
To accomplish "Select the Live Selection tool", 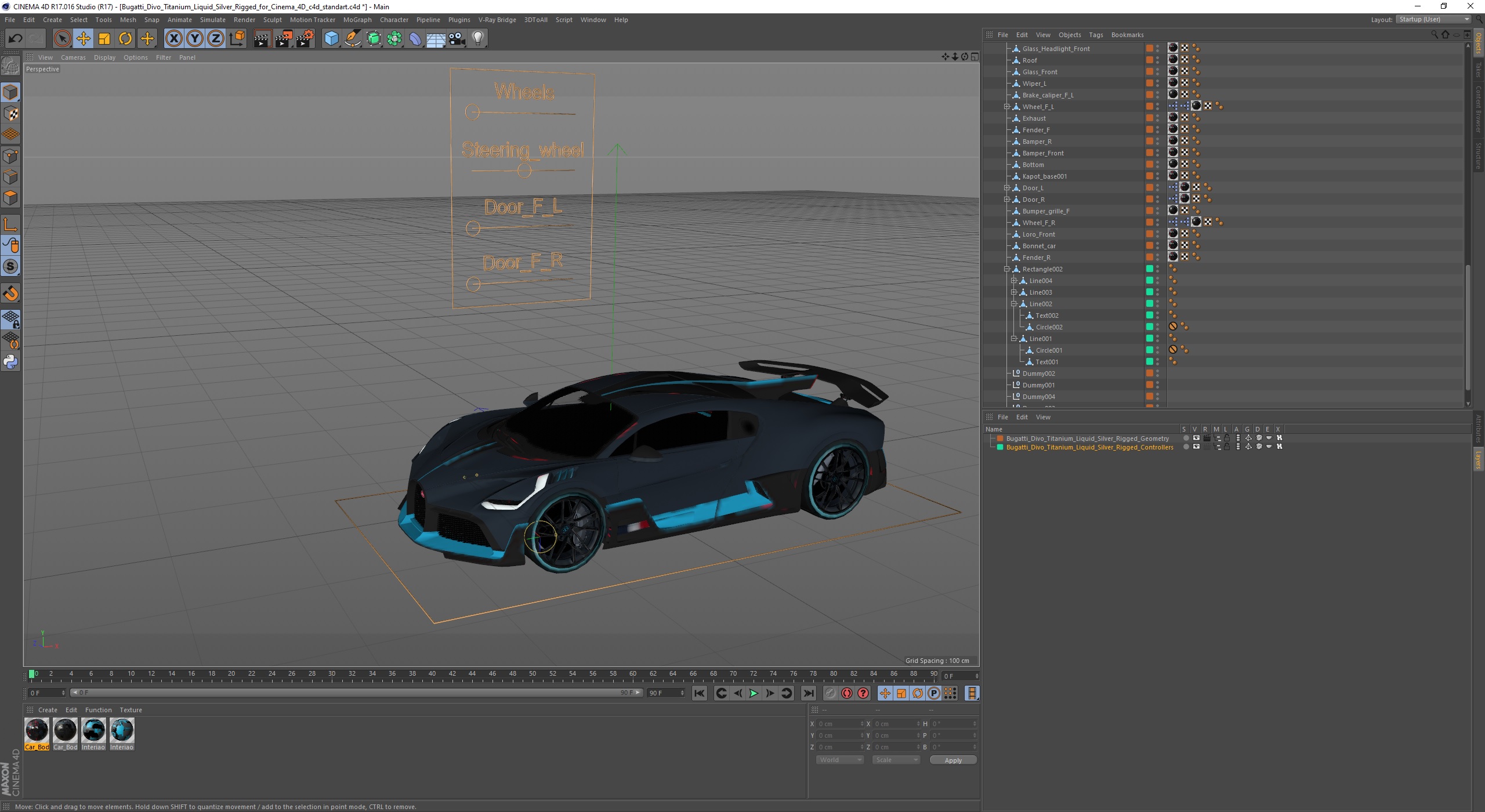I will [x=62, y=39].
